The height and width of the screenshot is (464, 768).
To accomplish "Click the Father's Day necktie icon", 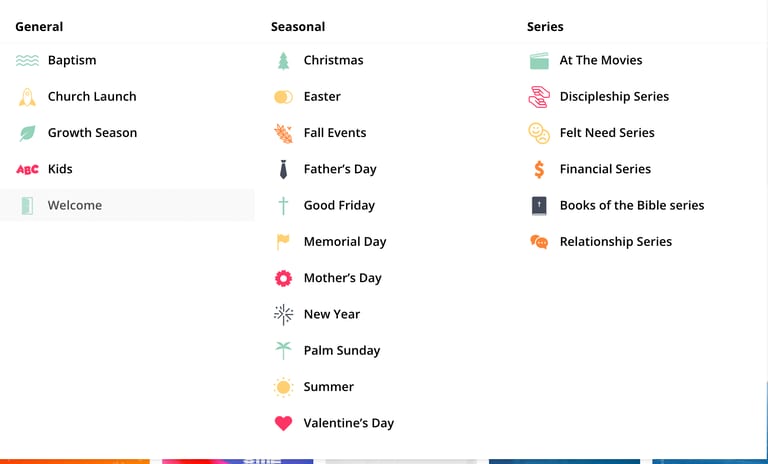I will point(283,169).
